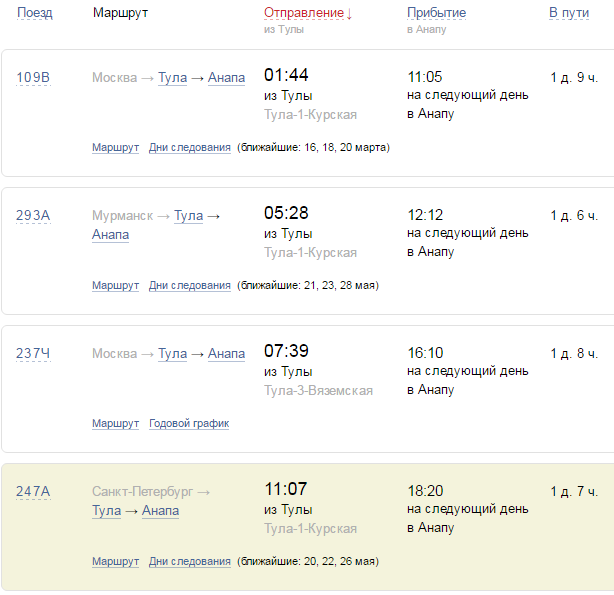Sort by Поезд column header
The width and height of the screenshot is (614, 595).
tap(35, 13)
